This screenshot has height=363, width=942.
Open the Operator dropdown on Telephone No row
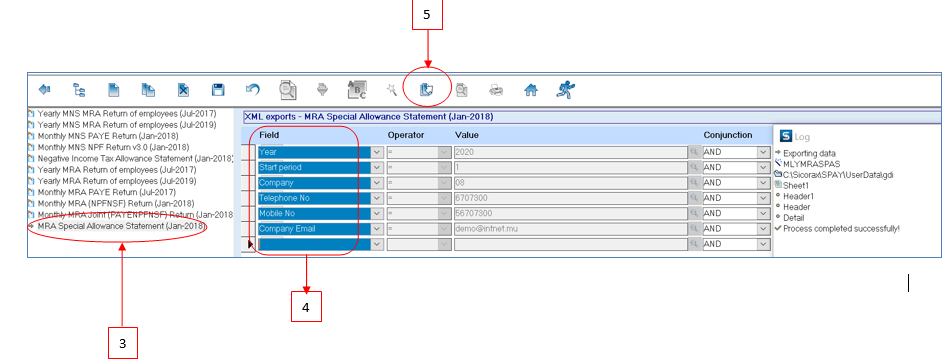445,198
